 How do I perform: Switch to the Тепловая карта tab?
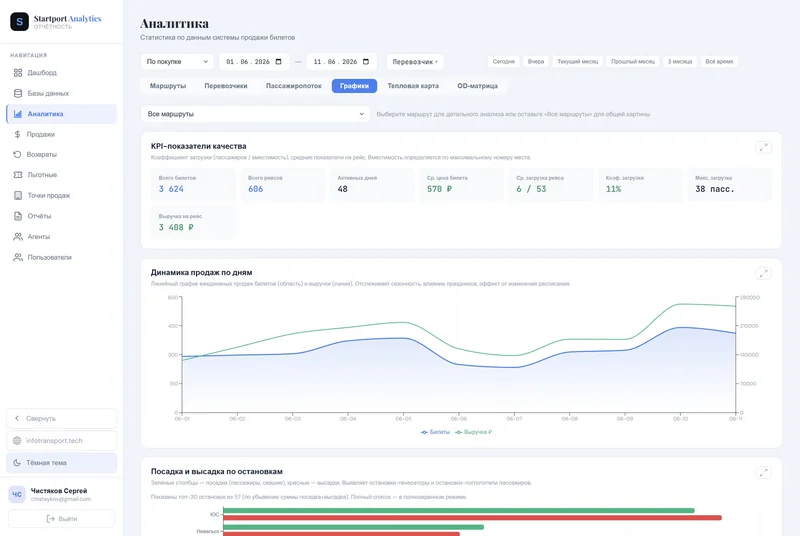pyautogui.click(x=413, y=86)
